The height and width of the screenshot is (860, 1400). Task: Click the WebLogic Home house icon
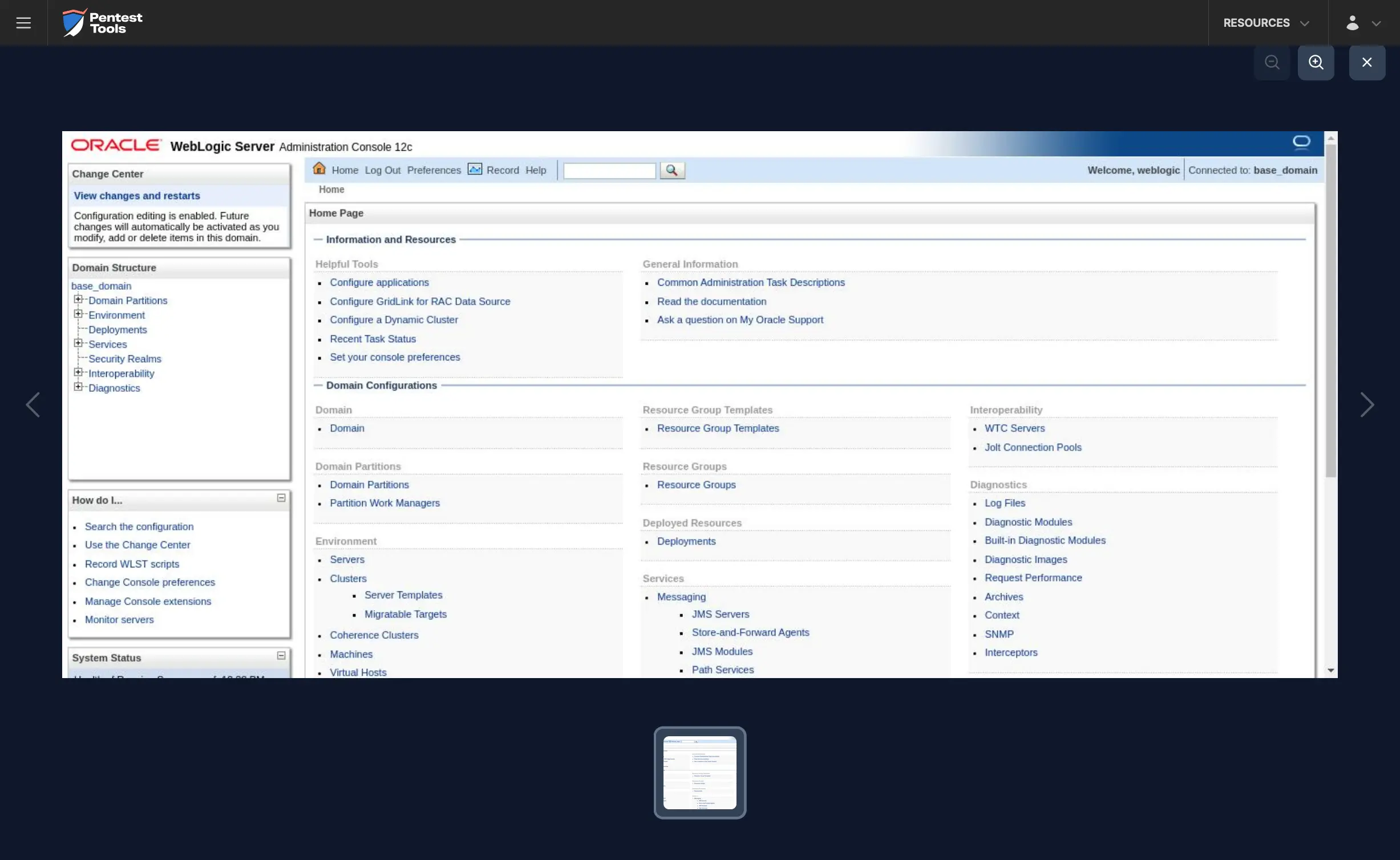click(x=319, y=168)
